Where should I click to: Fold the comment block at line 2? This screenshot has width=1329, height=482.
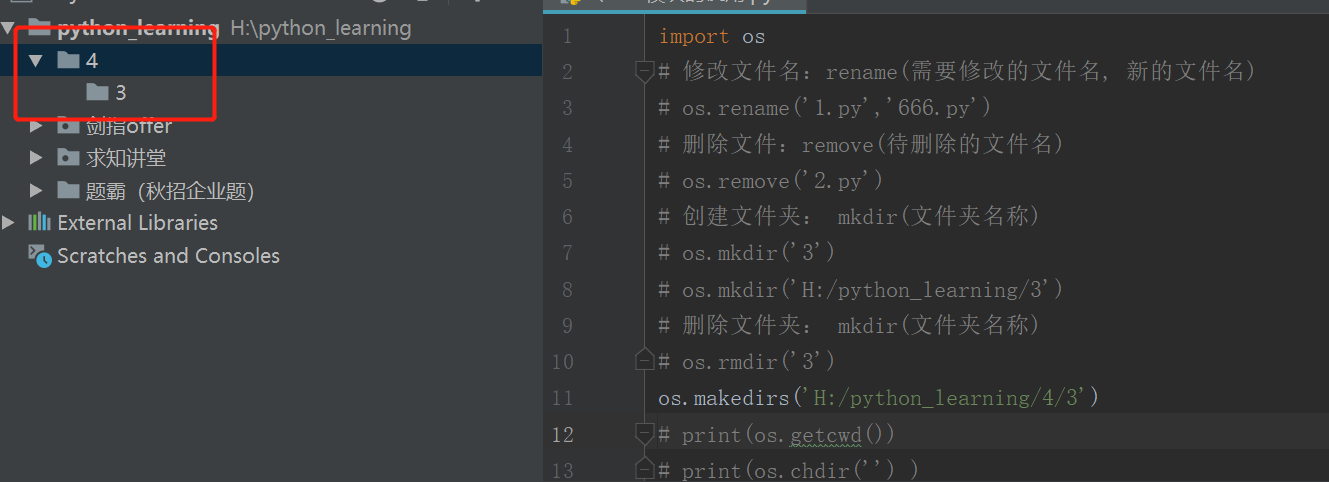click(x=645, y=72)
